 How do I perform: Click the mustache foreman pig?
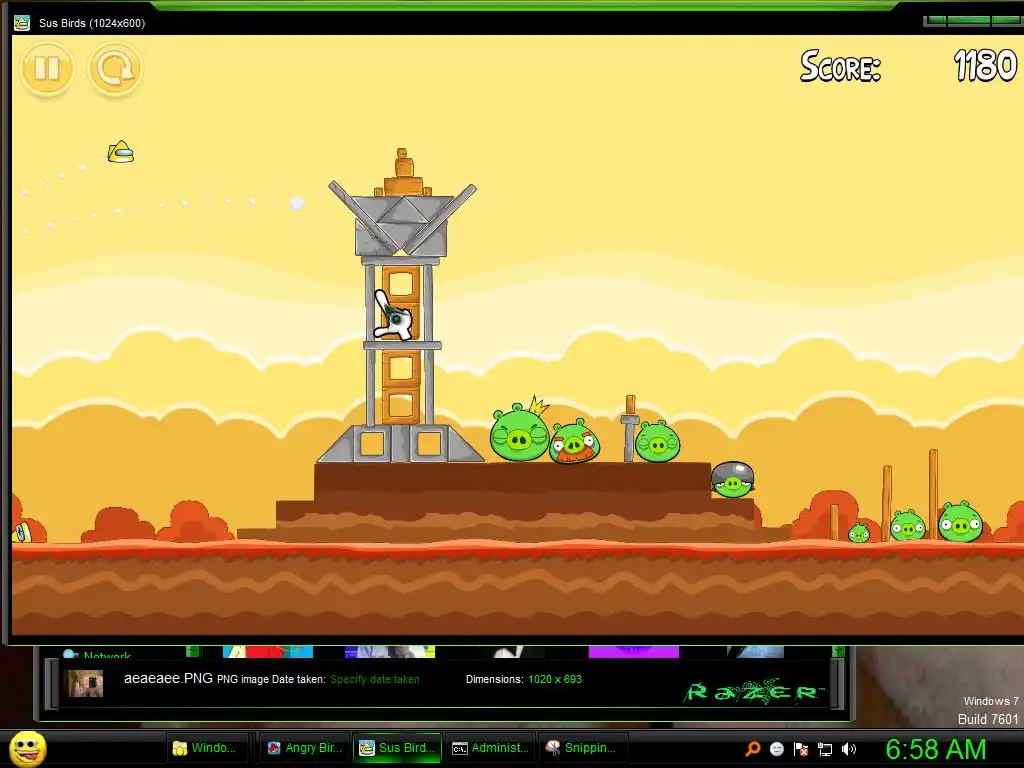[574, 442]
